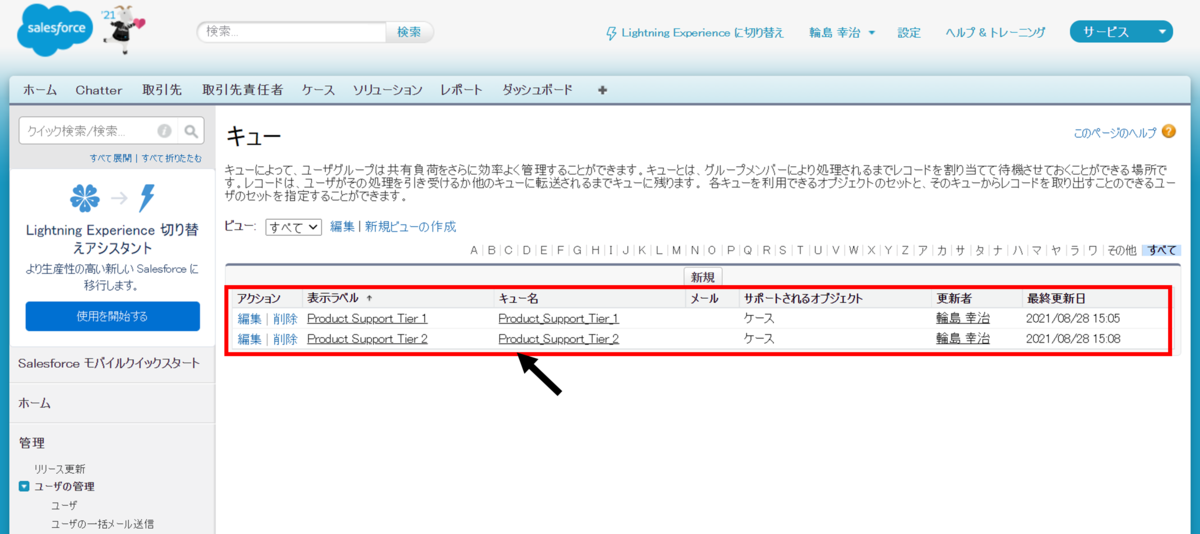The width and height of the screenshot is (1200, 534).
Task: Open ユーザ in sidebar tree
Action: point(64,505)
